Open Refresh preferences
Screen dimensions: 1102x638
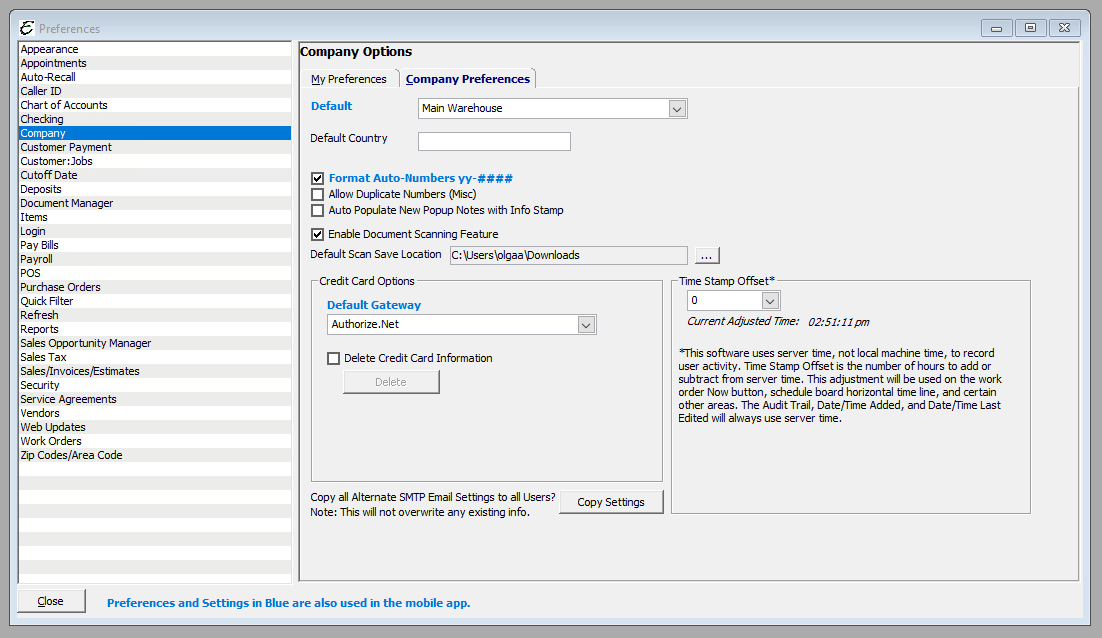(x=155, y=315)
